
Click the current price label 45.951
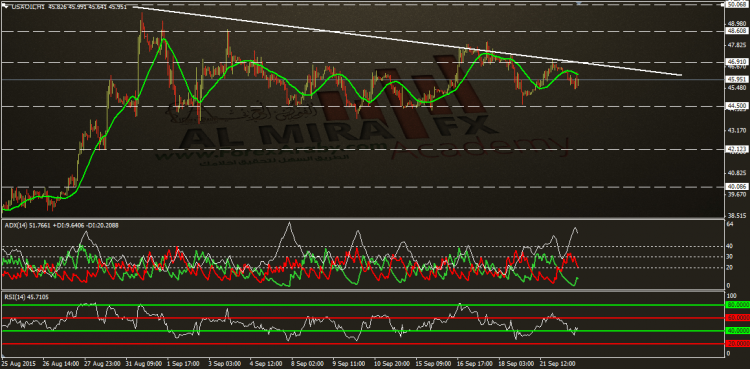736,79
